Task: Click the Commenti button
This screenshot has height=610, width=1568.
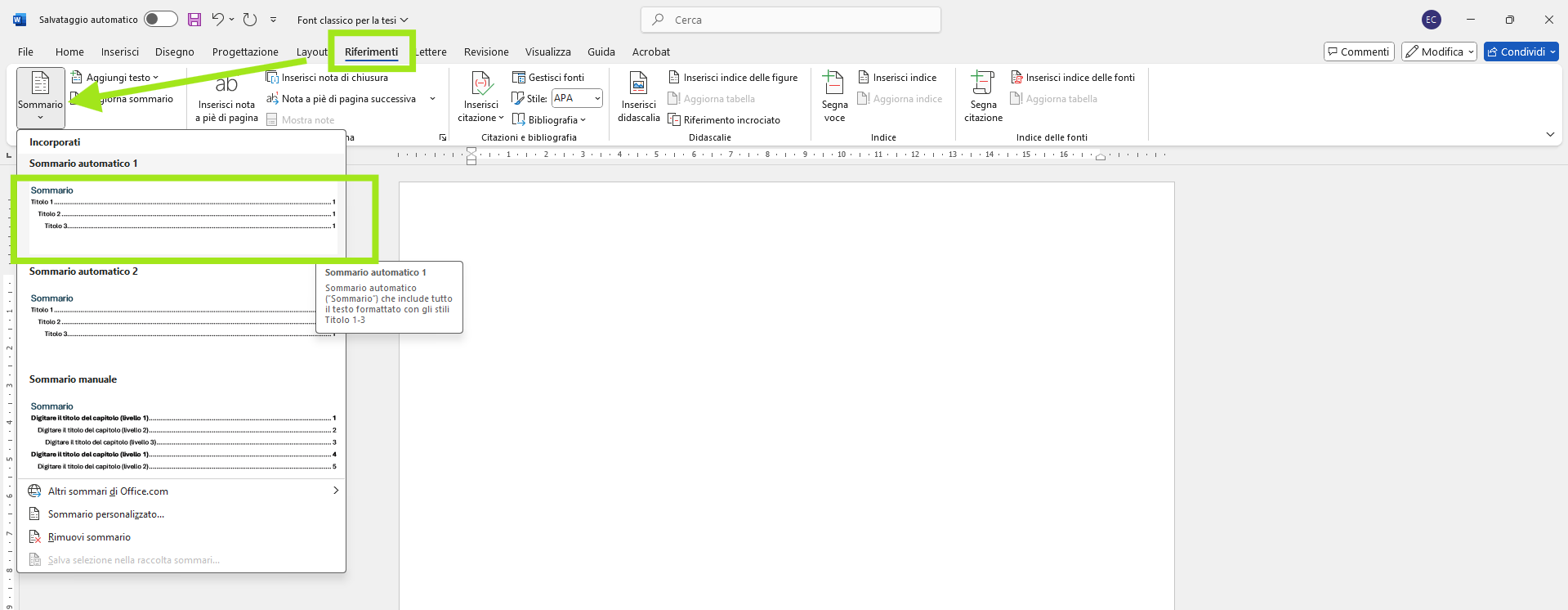Action: pos(1358,52)
